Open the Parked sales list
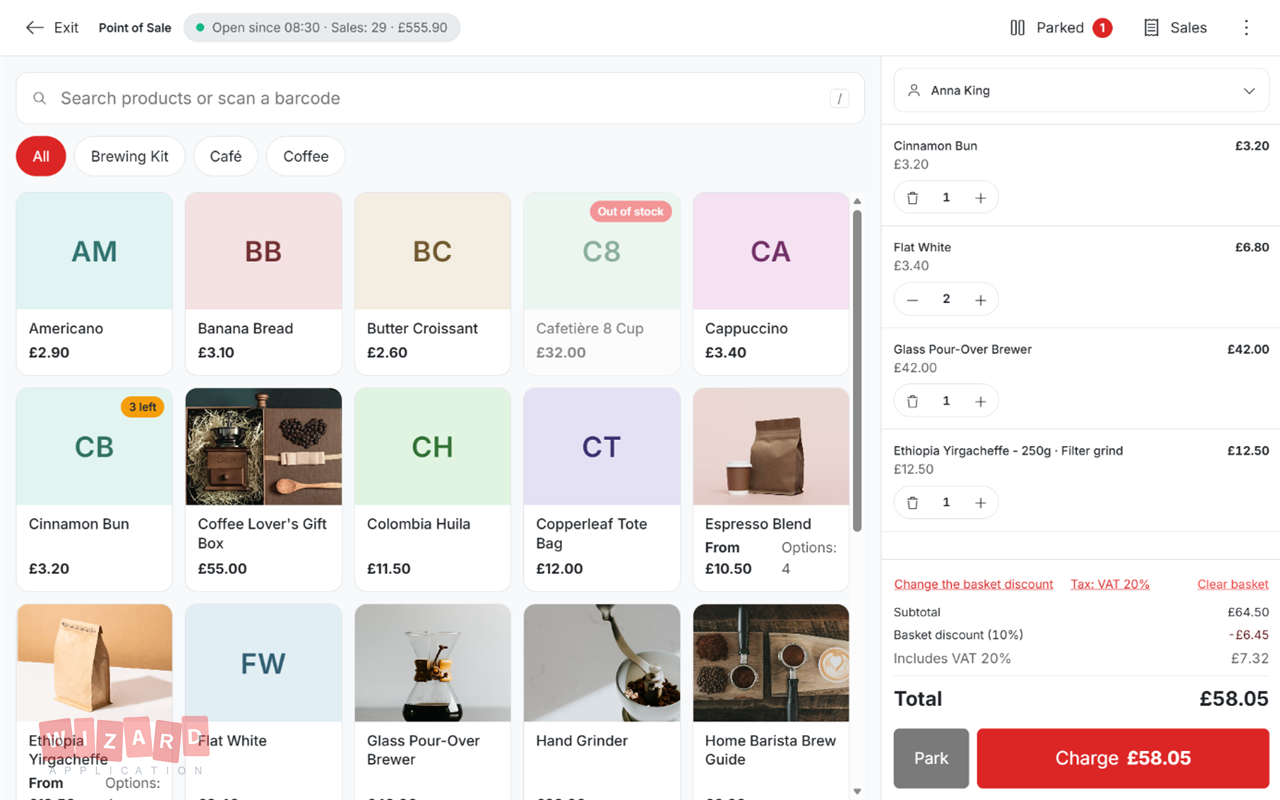This screenshot has height=800, width=1280. tap(1061, 28)
